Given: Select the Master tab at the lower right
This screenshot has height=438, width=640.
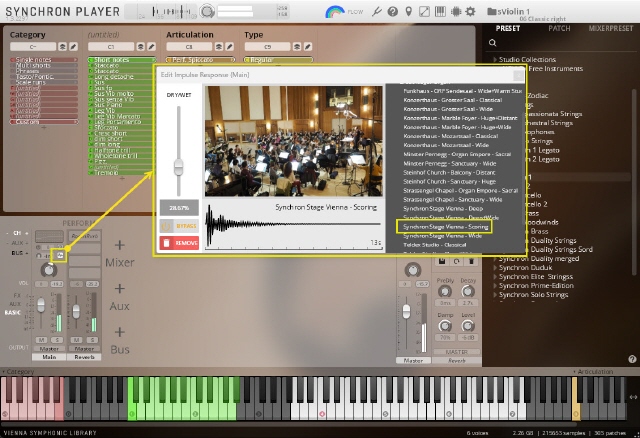Looking at the screenshot, I should click(x=413, y=360).
